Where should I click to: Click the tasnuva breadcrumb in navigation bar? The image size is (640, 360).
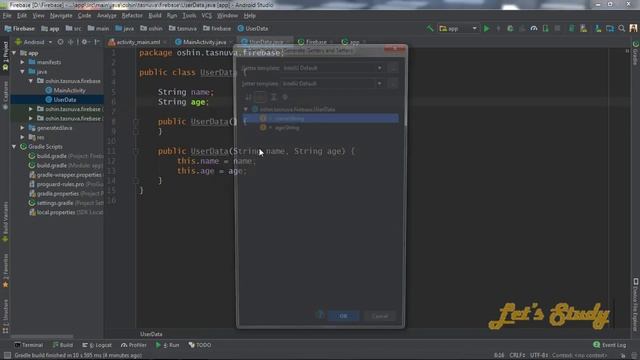coord(183,29)
